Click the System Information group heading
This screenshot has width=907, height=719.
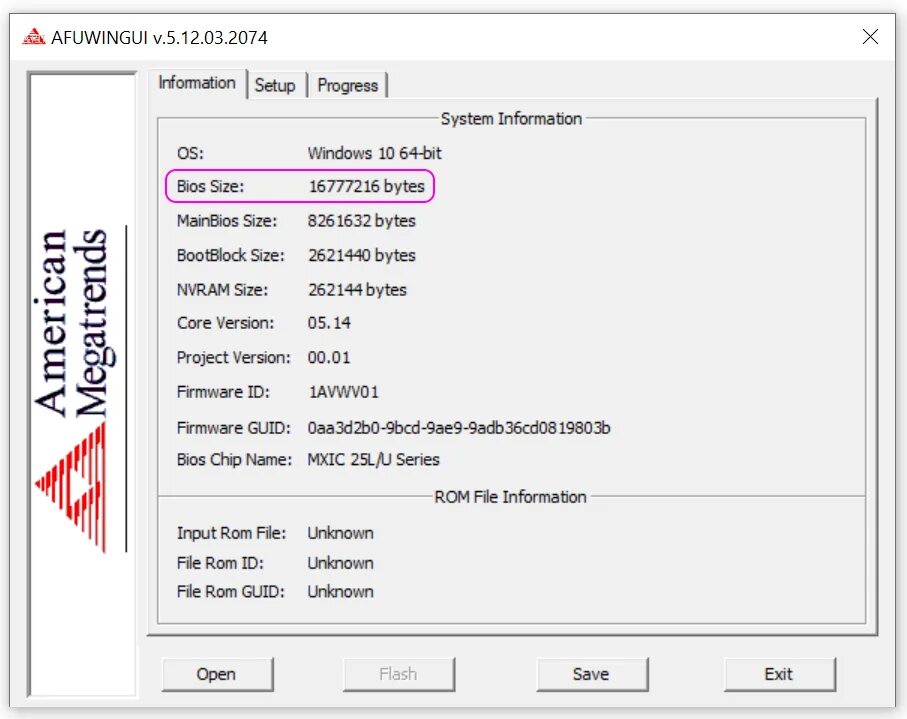click(511, 119)
